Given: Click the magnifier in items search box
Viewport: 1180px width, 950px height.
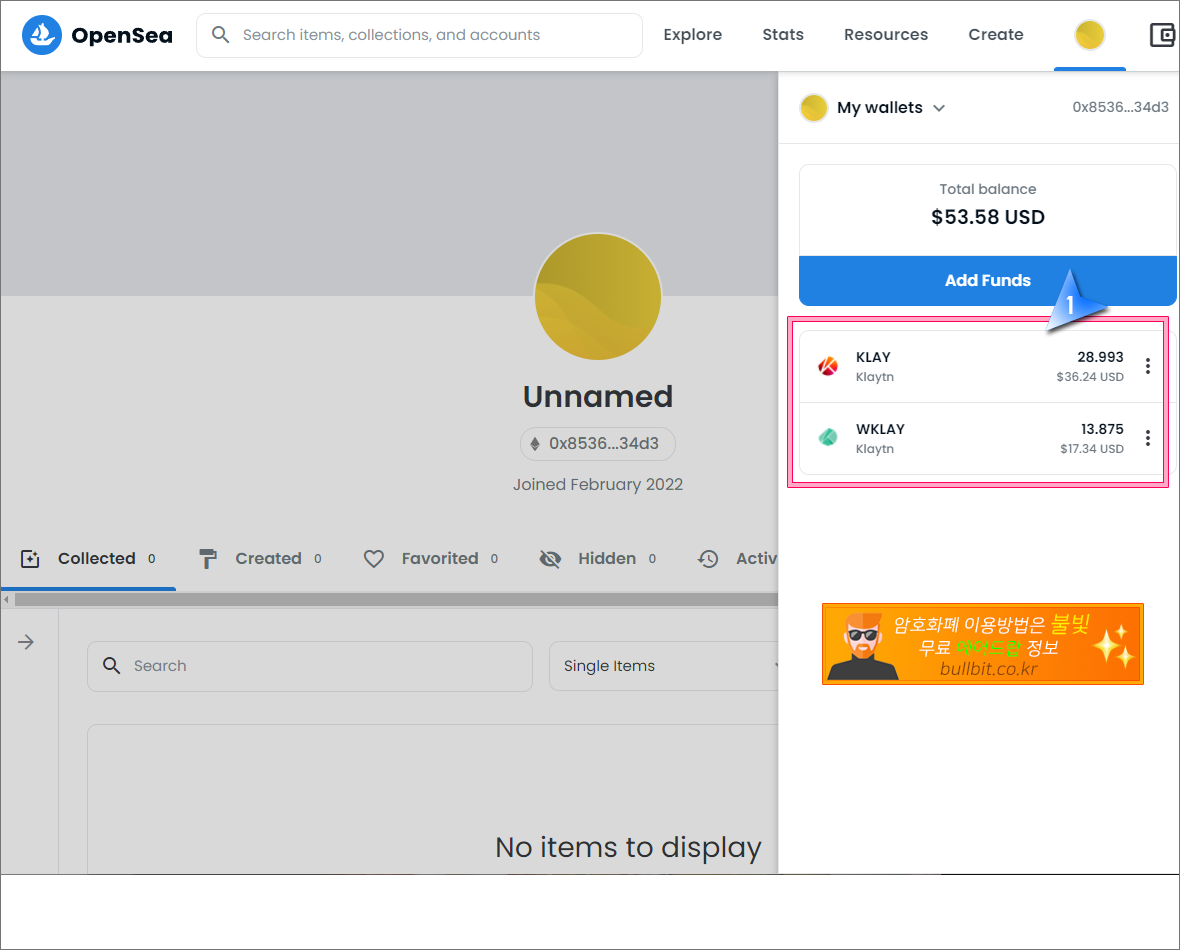Looking at the screenshot, I should tap(111, 665).
